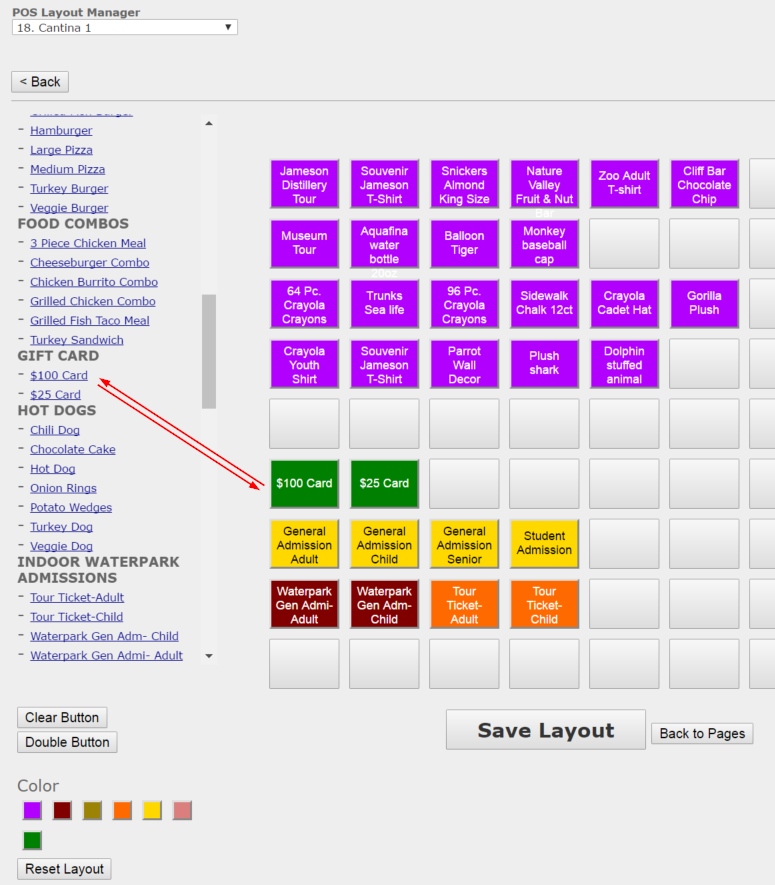Click the Back button

pos(40,82)
